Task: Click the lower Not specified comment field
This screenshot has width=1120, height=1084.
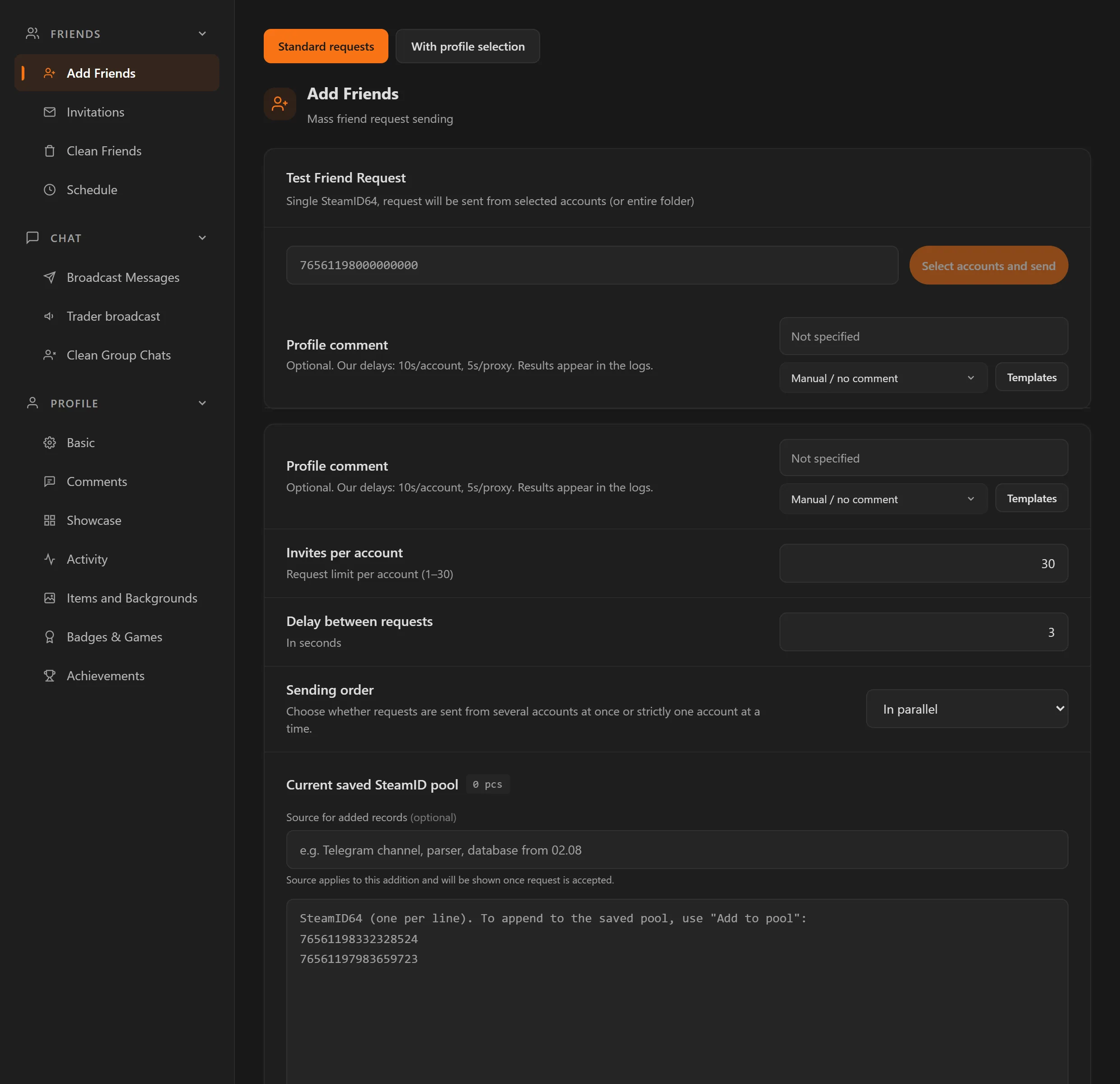Action: point(924,458)
